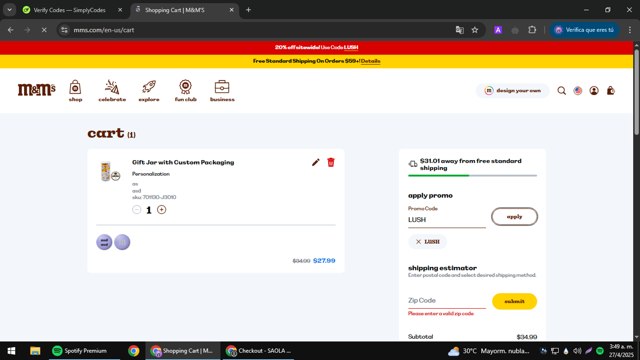Click design your own button

(x=513, y=91)
